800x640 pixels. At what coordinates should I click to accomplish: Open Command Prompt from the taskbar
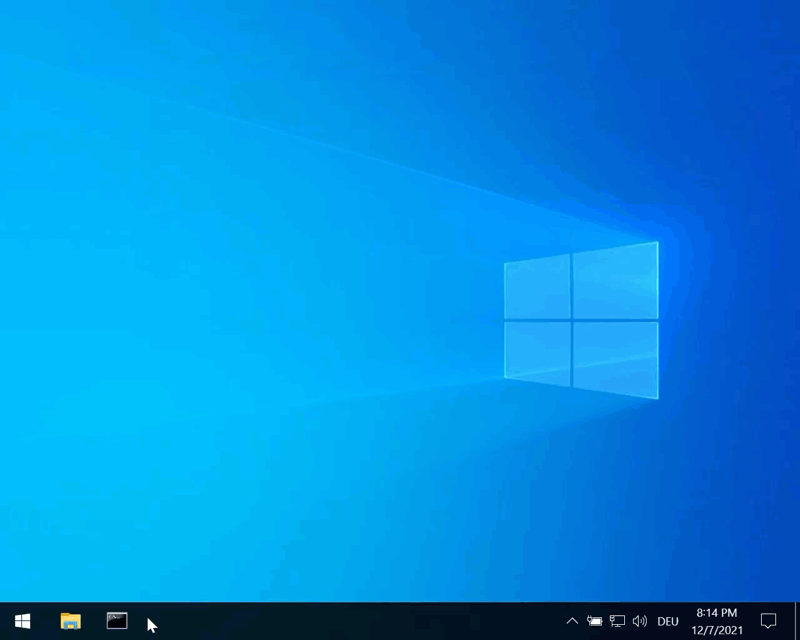click(117, 621)
